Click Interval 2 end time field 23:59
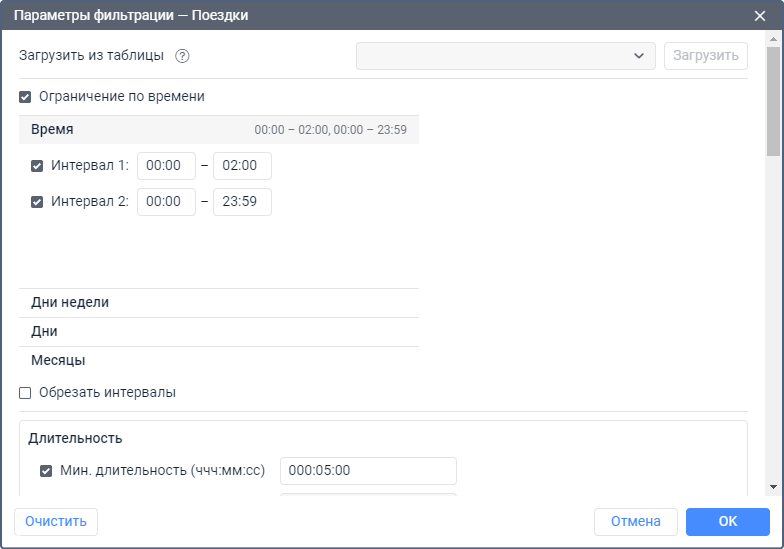This screenshot has height=549, width=784. click(242, 201)
